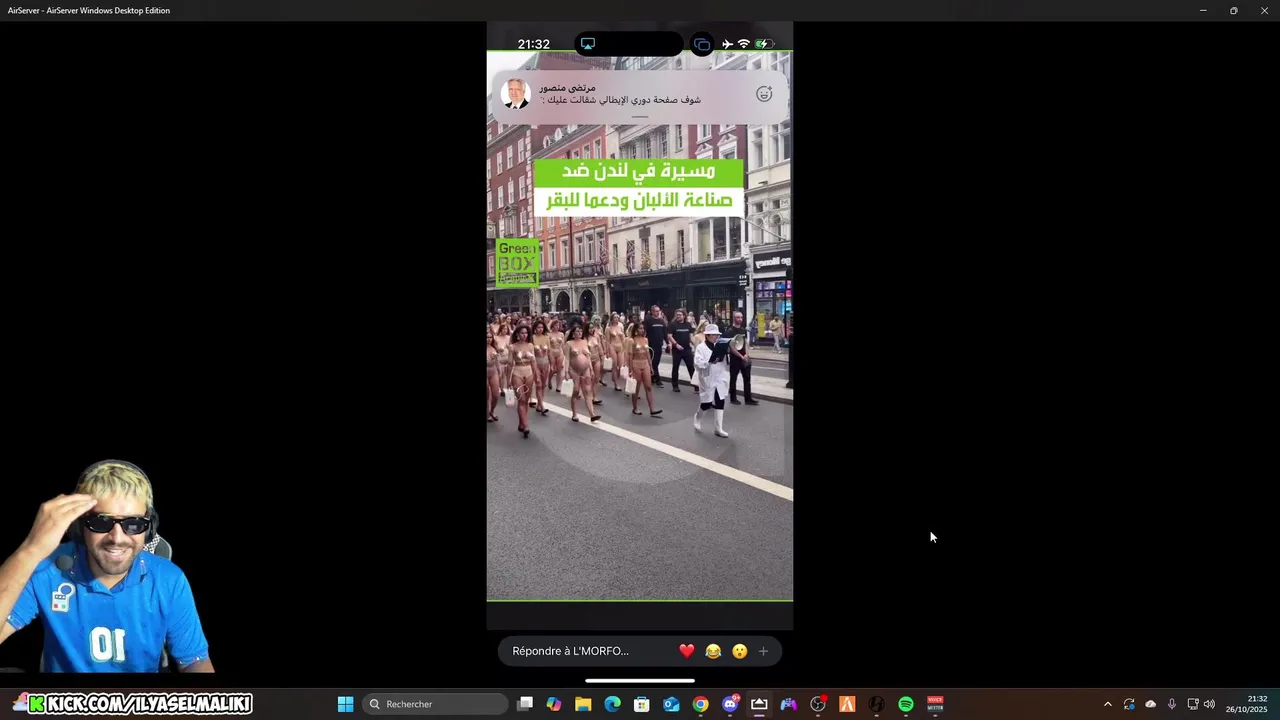Image resolution: width=1280 pixels, height=720 pixels.
Task: Open Microsoft Store from the taskbar
Action: (642, 704)
